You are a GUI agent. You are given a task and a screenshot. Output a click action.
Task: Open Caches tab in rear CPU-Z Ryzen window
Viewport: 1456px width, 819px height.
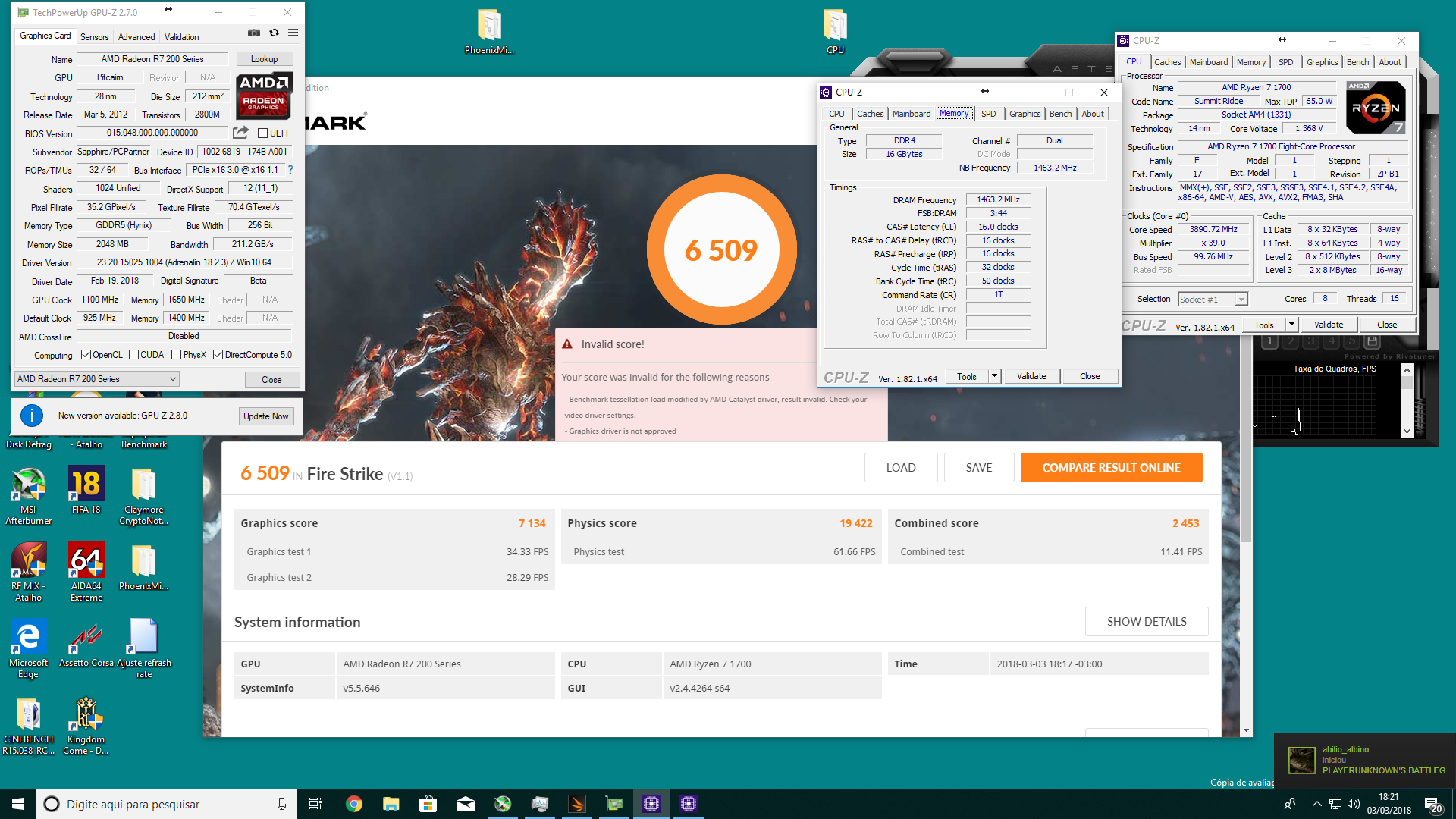click(1167, 62)
